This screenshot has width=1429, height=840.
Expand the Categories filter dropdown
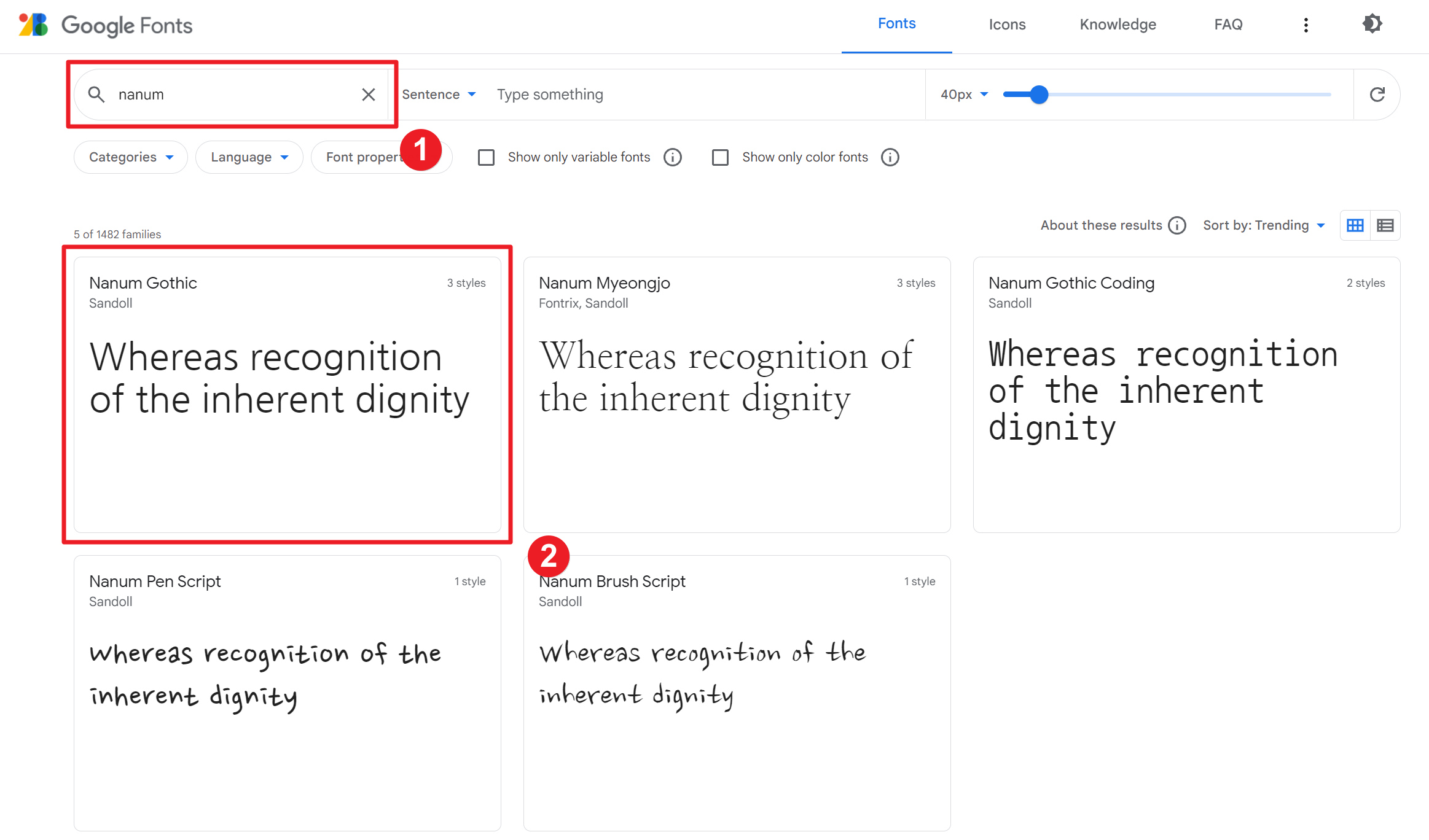131,158
